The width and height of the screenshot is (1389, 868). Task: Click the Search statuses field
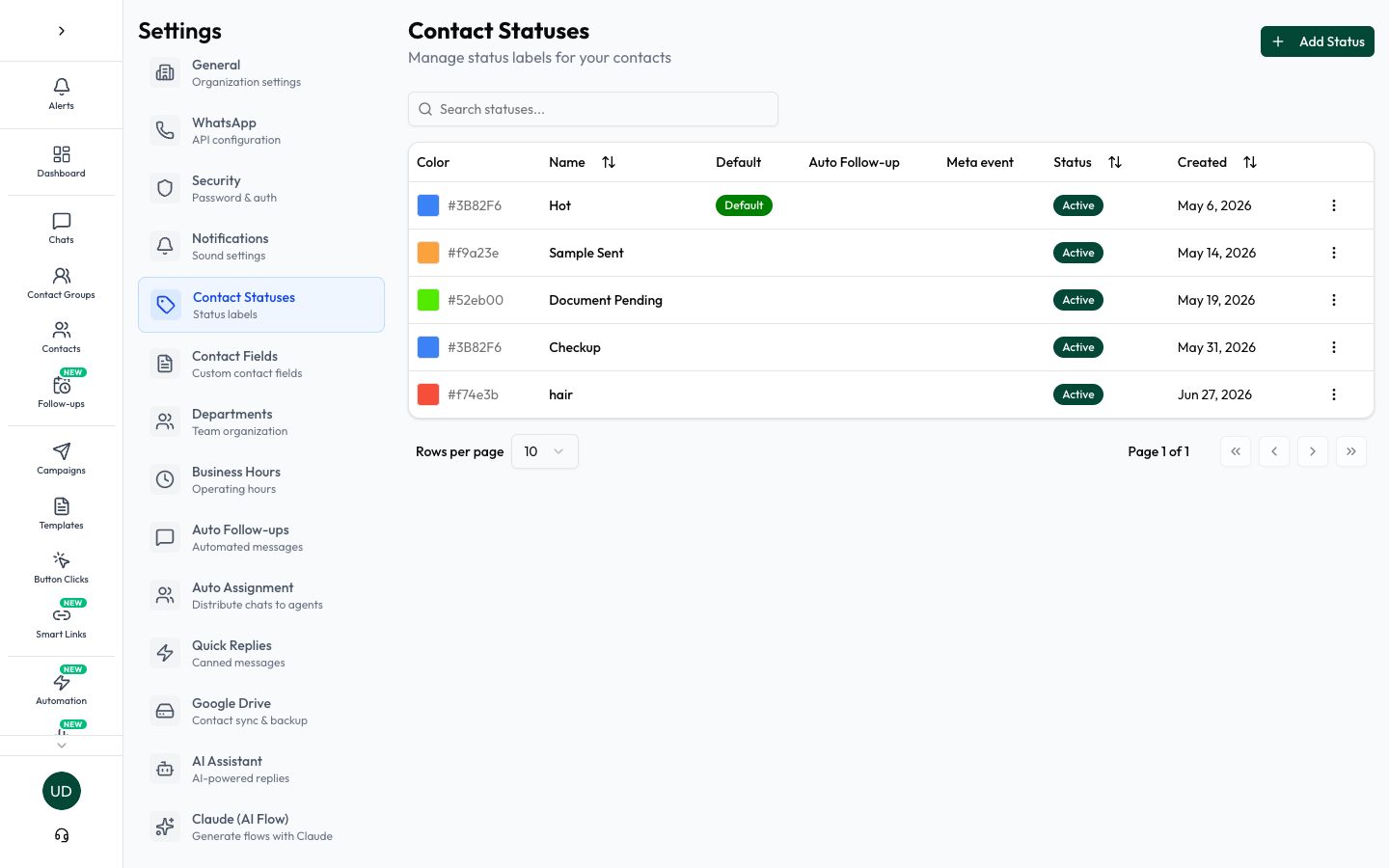pyautogui.click(x=593, y=109)
